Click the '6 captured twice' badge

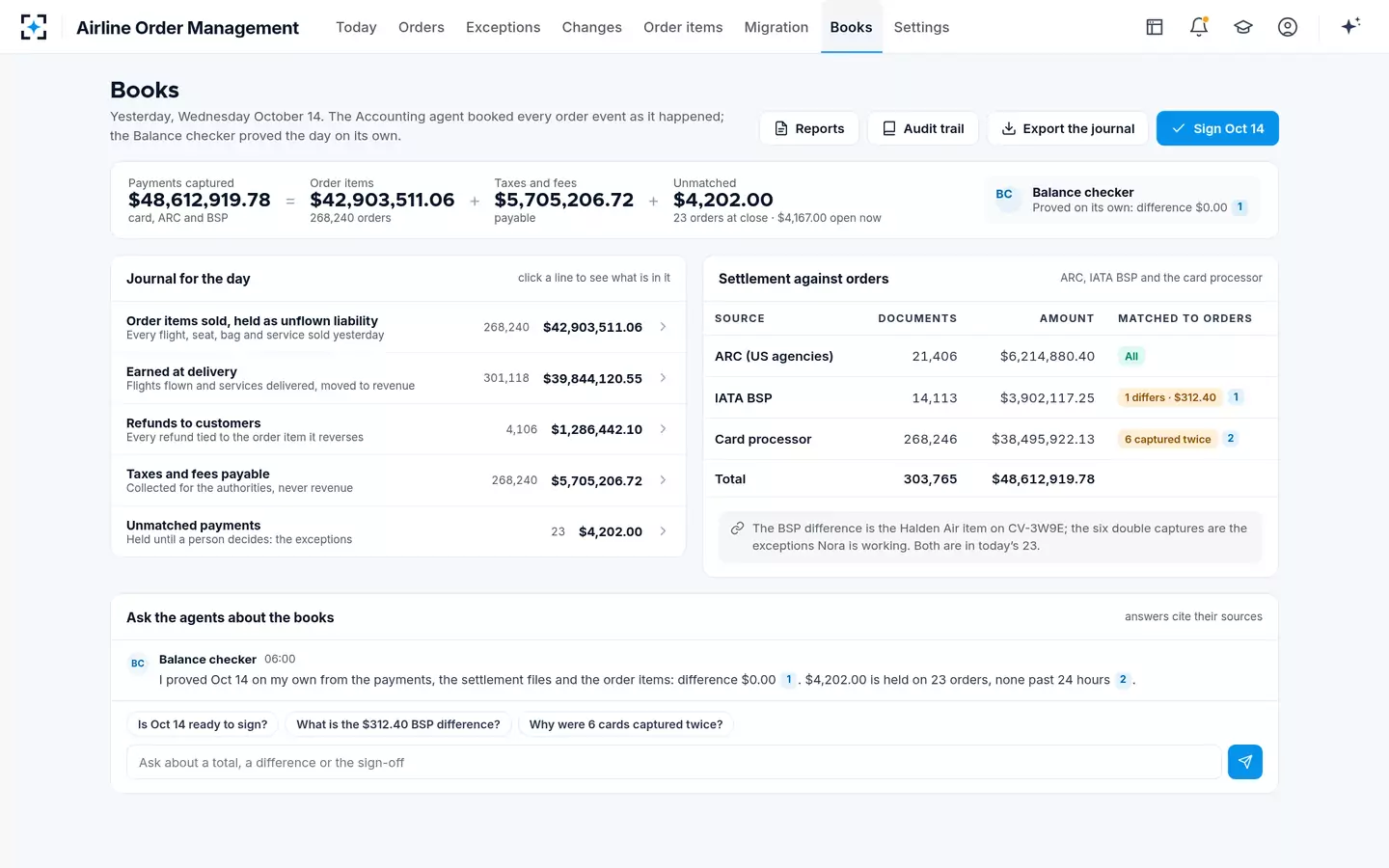coord(1167,439)
